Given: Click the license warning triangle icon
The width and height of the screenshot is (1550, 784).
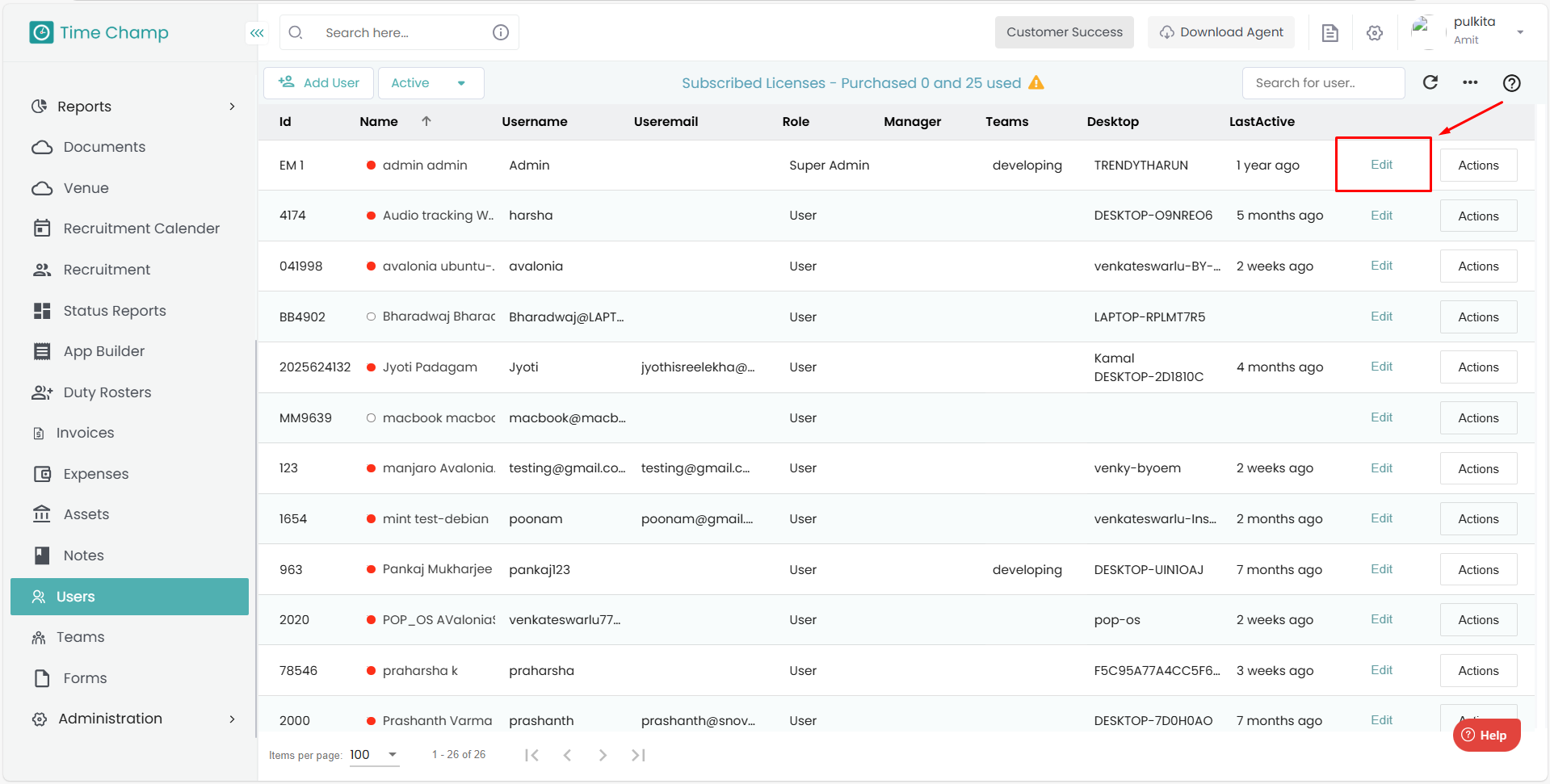Looking at the screenshot, I should point(1036,83).
